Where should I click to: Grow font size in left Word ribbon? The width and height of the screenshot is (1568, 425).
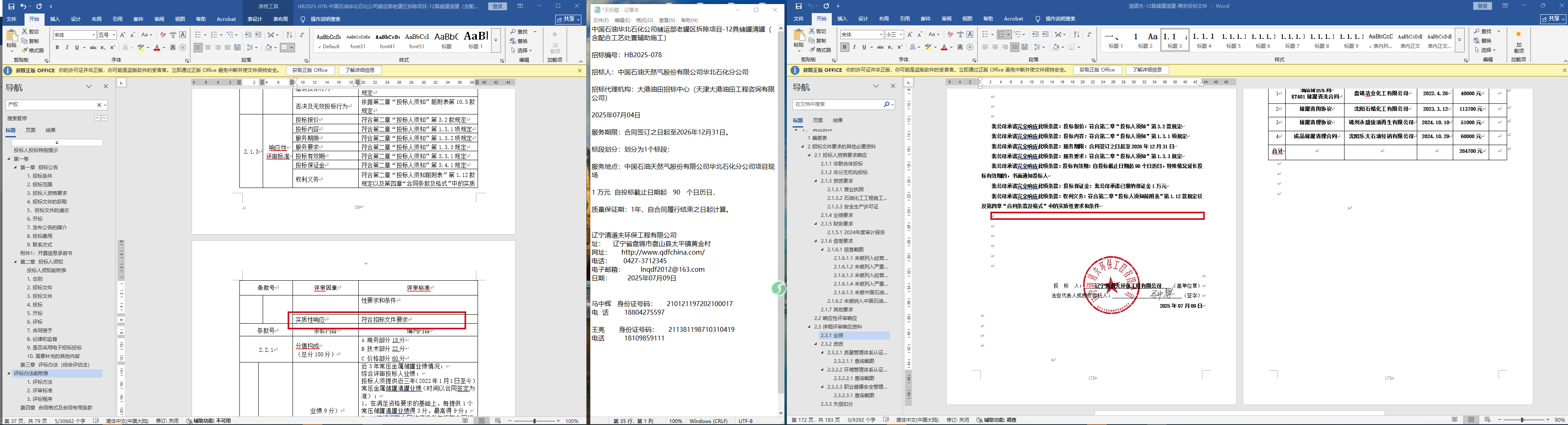(123, 35)
